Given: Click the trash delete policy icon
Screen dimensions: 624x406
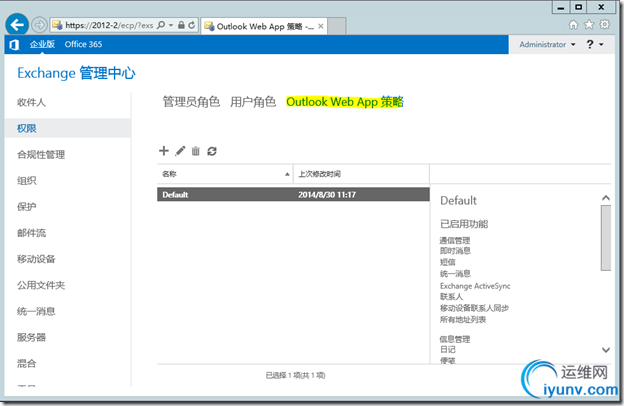Looking at the screenshot, I should pos(196,151).
